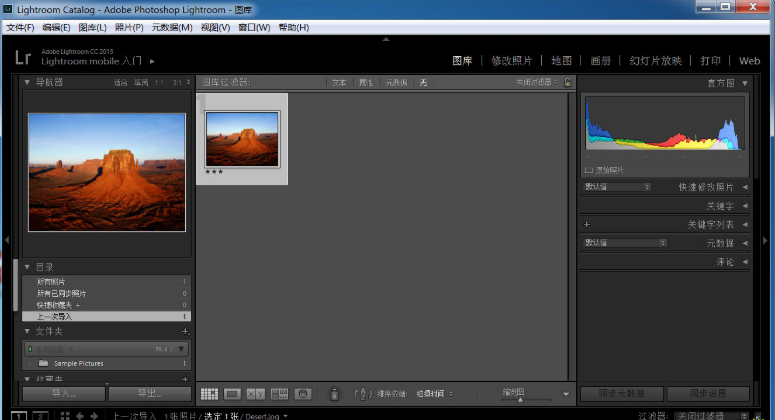
Task: Open people face view icon
Action: pos(303,394)
